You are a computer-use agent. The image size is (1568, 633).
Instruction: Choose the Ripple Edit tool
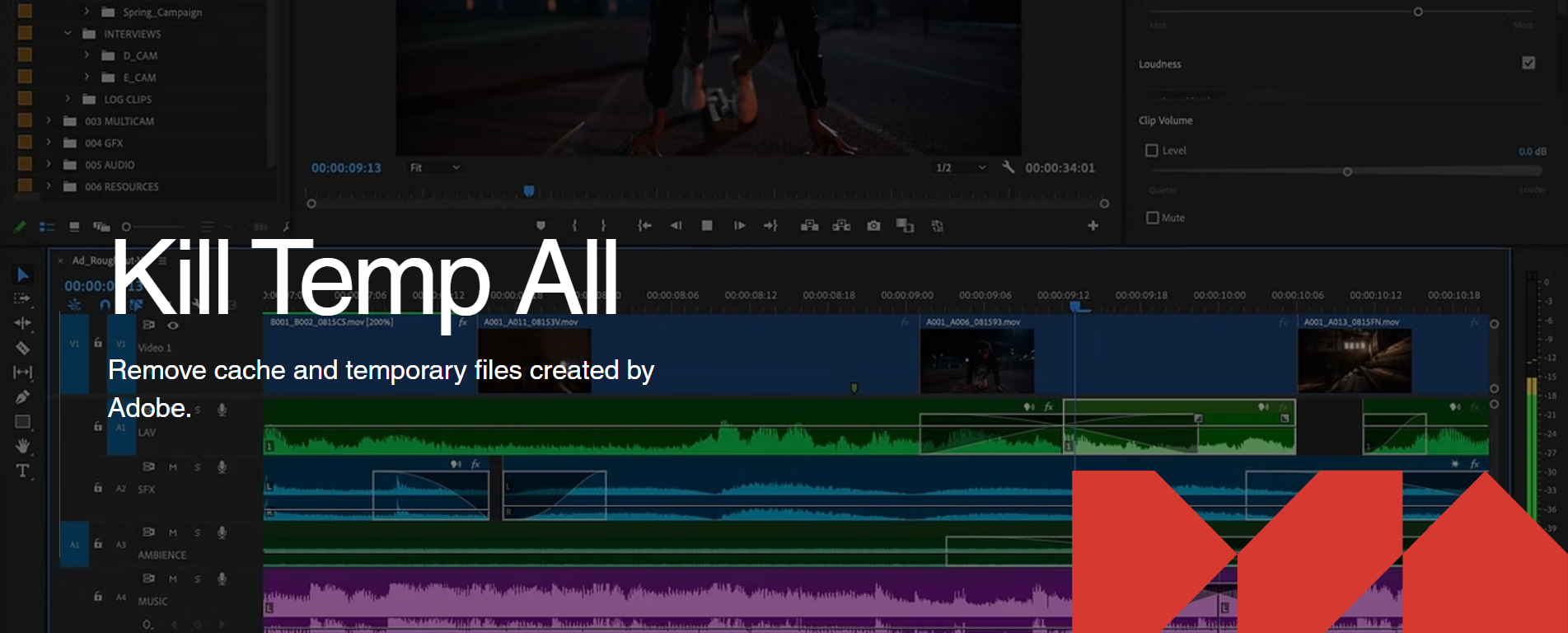pos(23,323)
